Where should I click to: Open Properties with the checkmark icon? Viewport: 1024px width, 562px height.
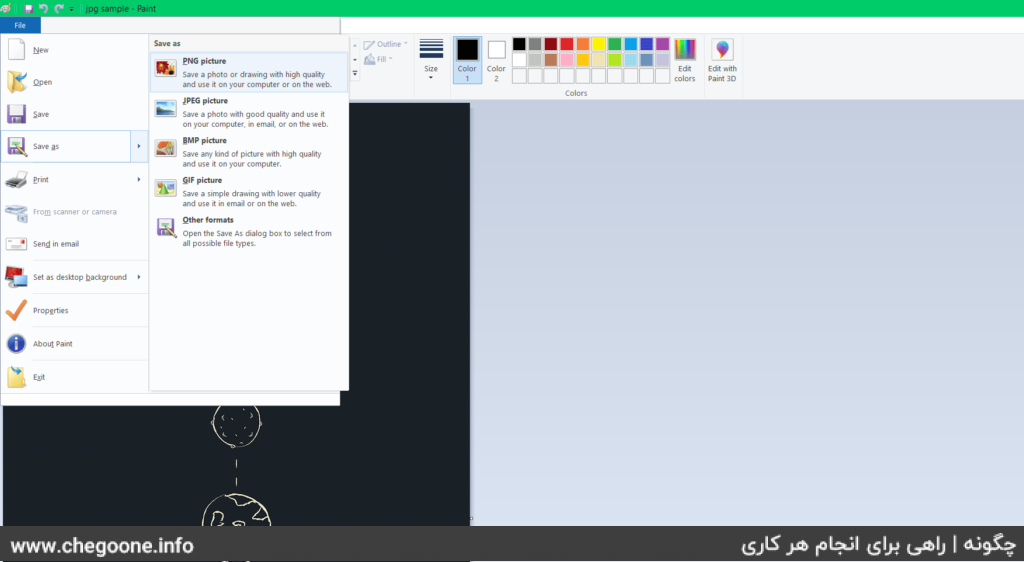click(x=16, y=310)
